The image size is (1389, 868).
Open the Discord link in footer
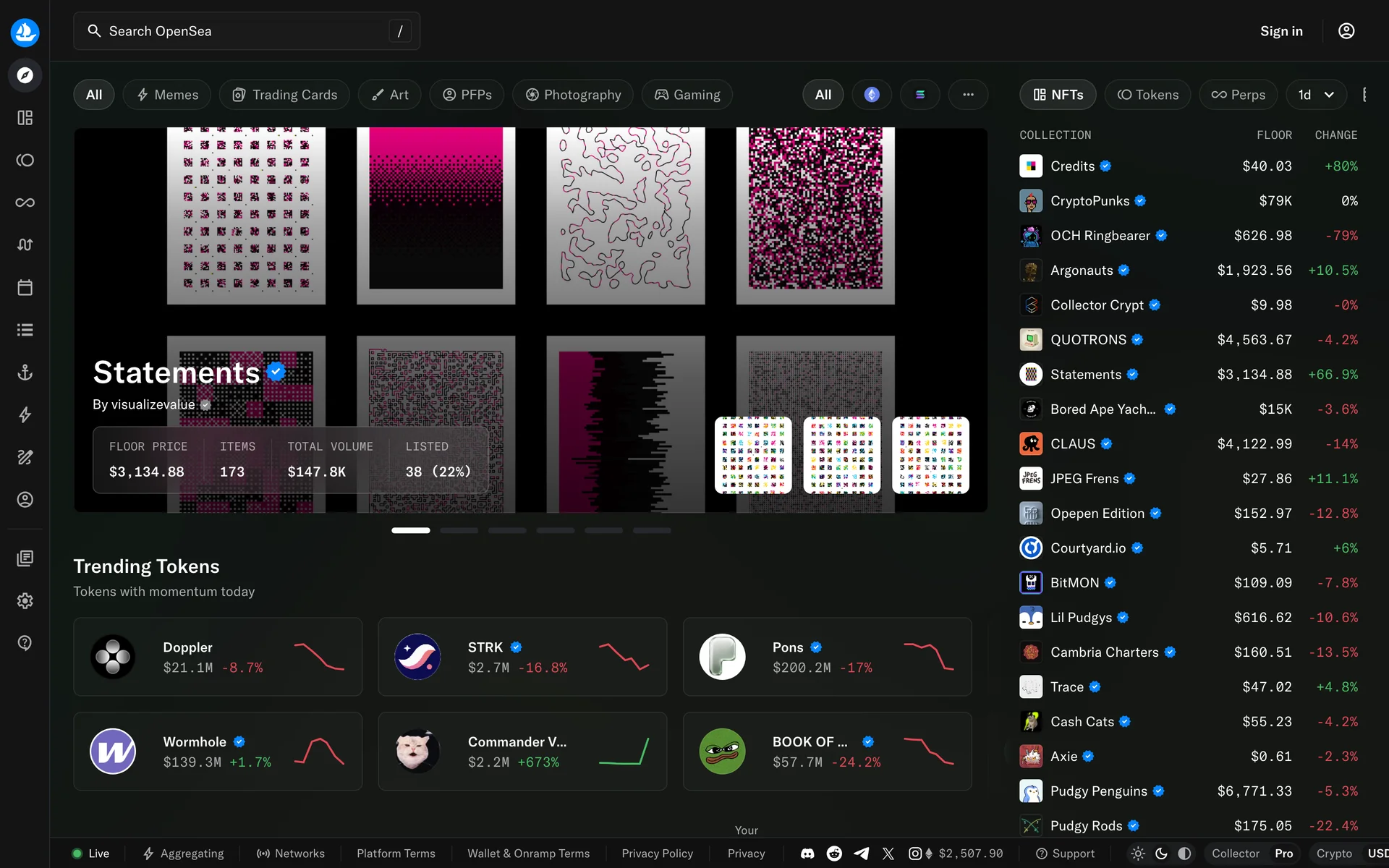(807, 854)
